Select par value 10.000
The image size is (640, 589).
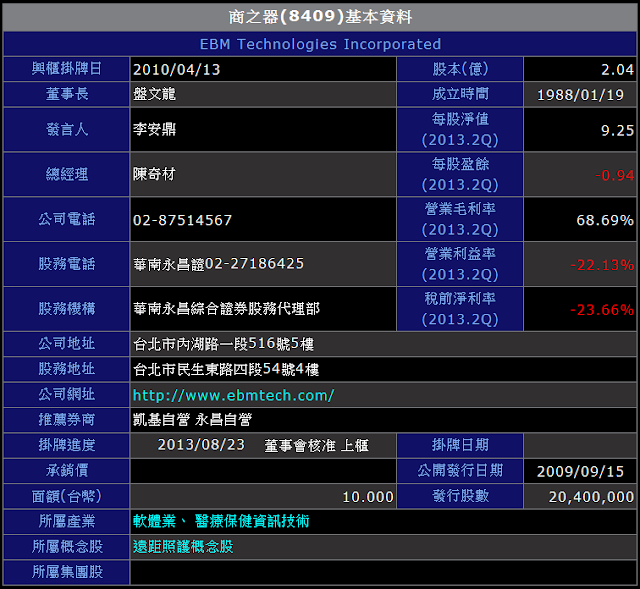pyautogui.click(x=368, y=497)
